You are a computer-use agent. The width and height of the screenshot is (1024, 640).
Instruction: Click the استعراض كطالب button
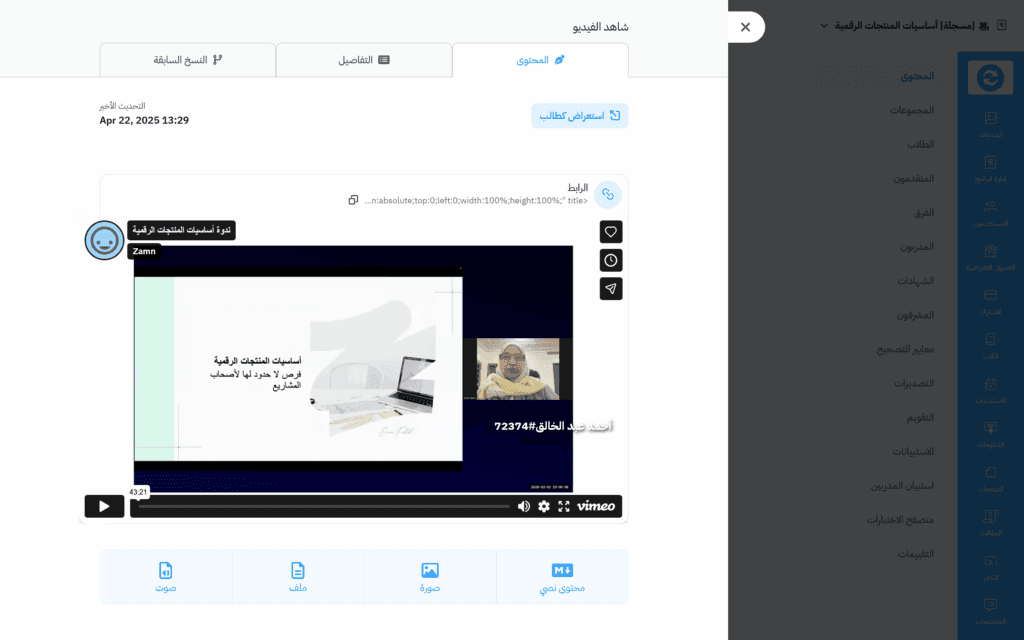(x=579, y=116)
